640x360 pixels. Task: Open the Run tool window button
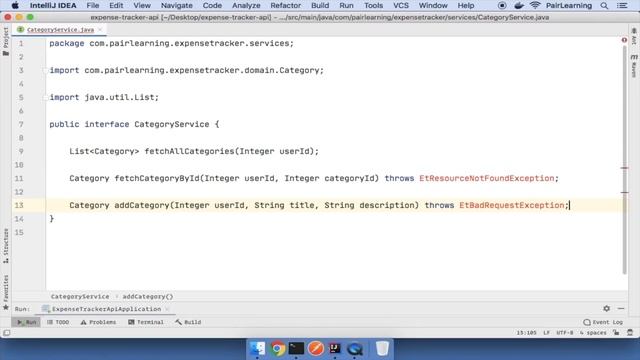[x=27, y=322]
